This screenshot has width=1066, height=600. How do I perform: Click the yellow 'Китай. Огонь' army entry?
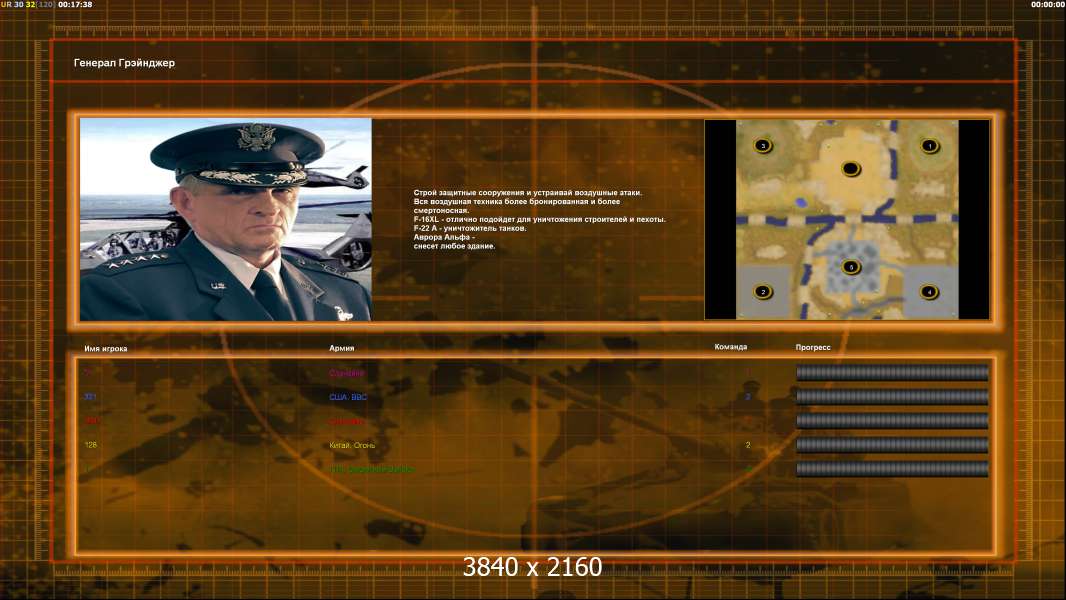351,445
